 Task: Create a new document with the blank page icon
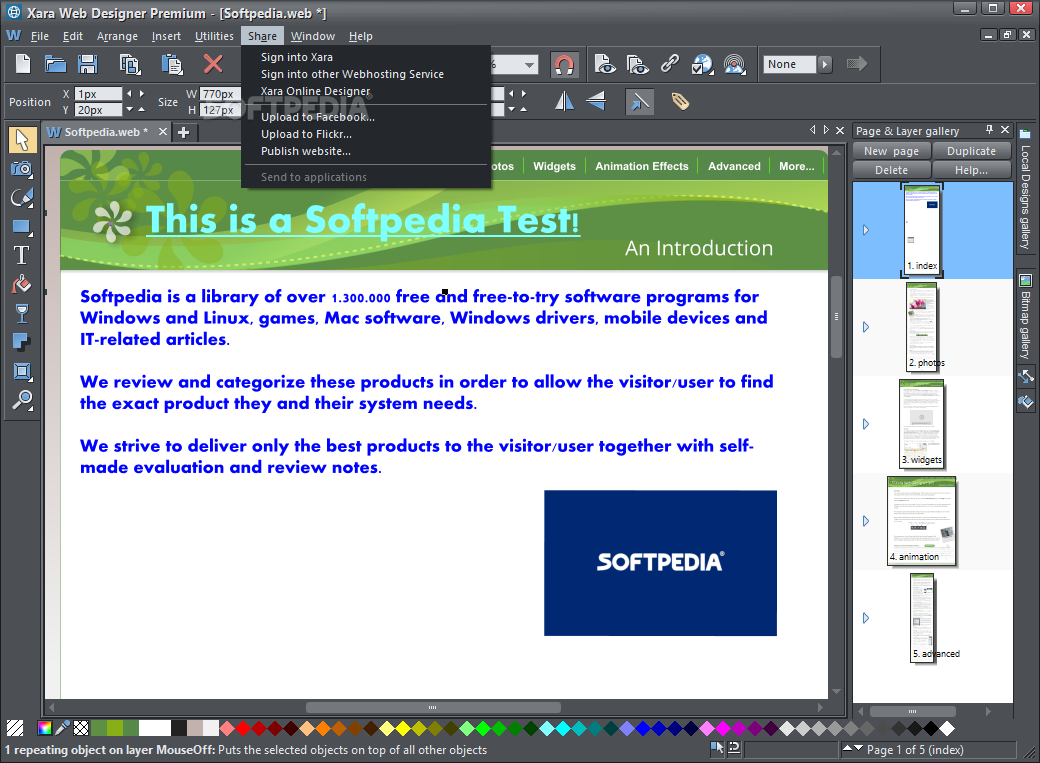click(23, 64)
